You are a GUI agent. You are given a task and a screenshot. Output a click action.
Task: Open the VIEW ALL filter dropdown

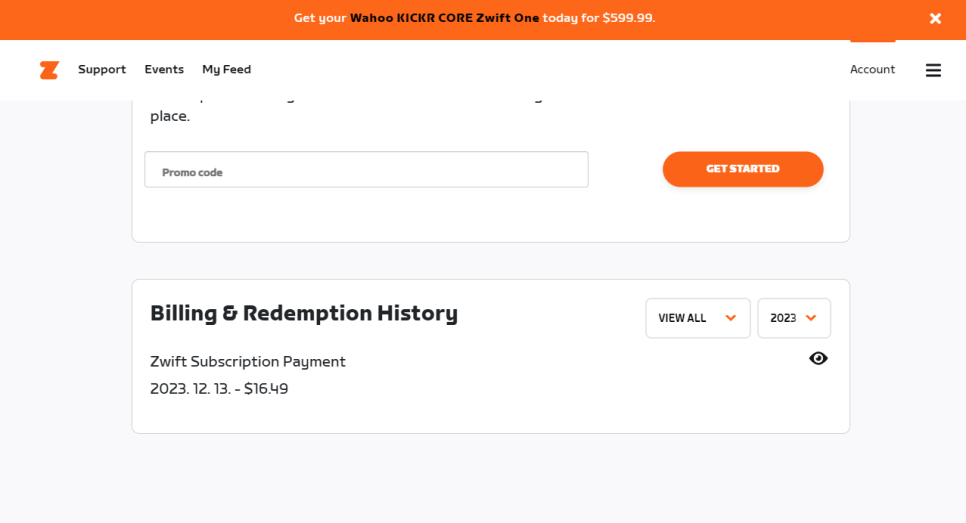tap(698, 318)
